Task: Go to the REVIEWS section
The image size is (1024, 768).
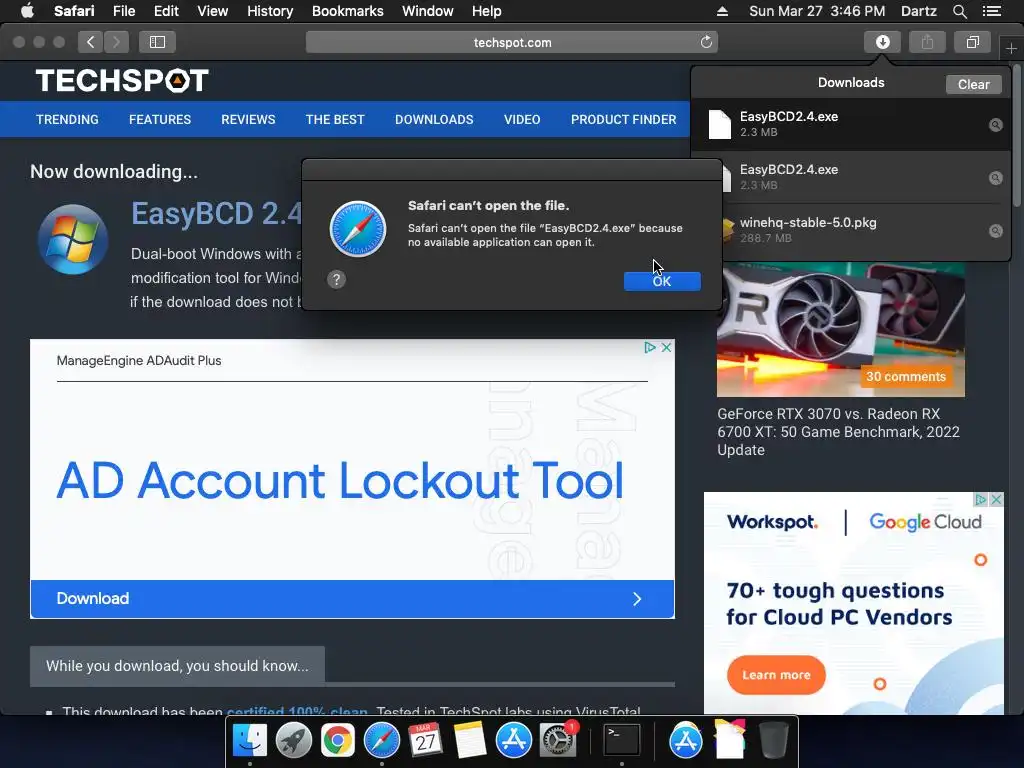Action: tap(248, 120)
